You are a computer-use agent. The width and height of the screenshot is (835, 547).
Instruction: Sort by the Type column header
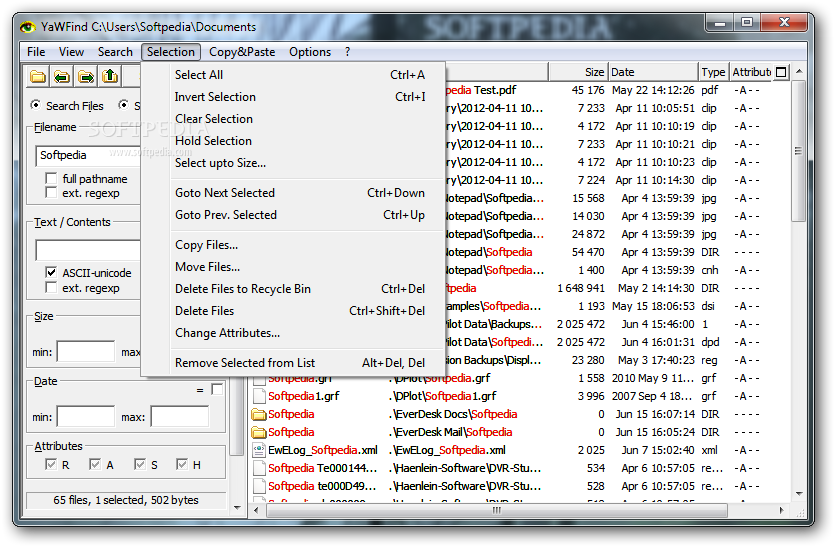[713, 72]
